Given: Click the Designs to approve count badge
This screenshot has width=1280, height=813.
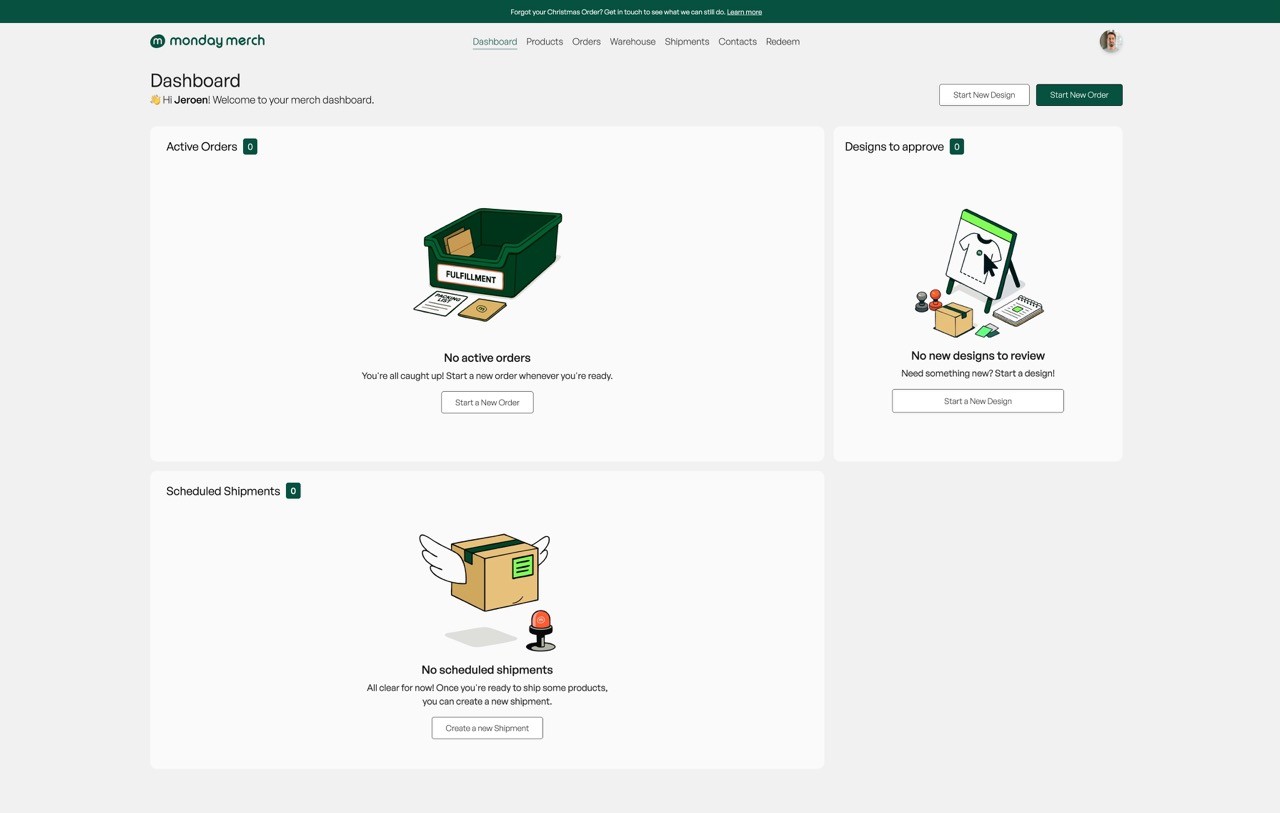Looking at the screenshot, I should click(957, 146).
